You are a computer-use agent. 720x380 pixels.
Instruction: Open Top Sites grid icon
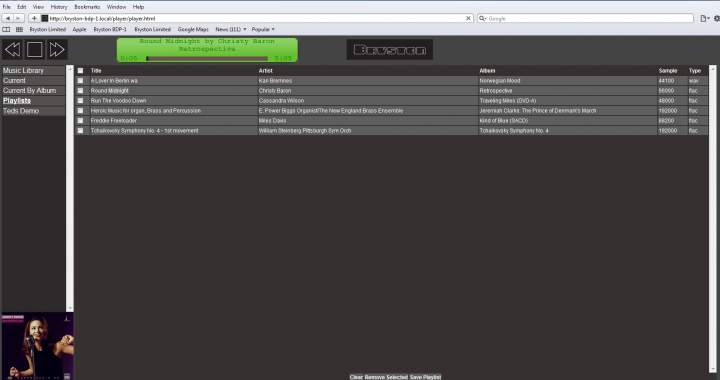19,29
